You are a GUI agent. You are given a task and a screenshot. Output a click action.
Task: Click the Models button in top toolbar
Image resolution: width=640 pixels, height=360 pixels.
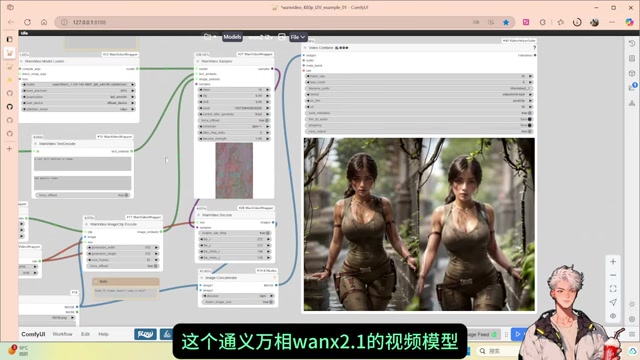click(232, 37)
